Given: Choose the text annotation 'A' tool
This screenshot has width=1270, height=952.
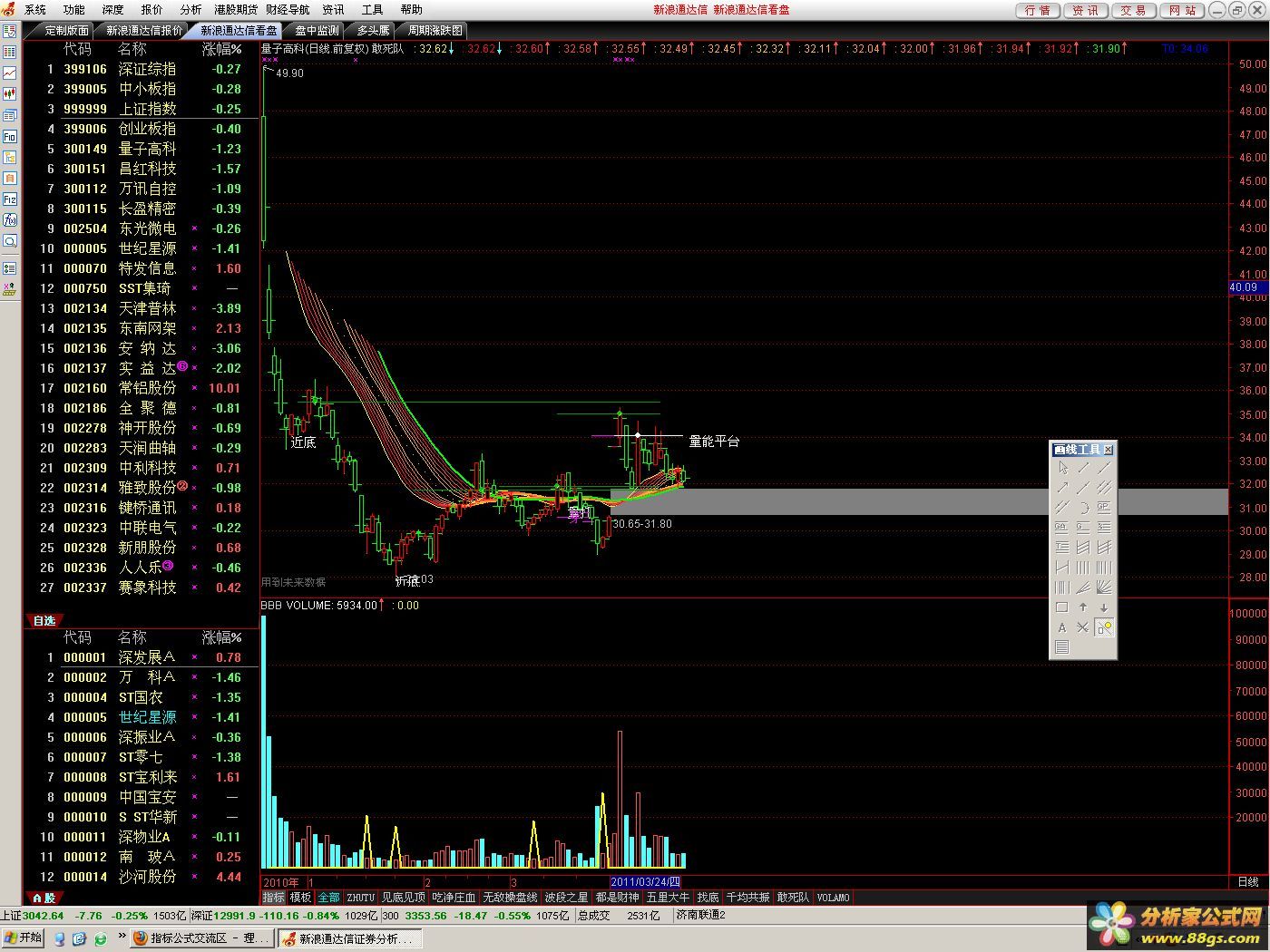Looking at the screenshot, I should (x=1062, y=627).
